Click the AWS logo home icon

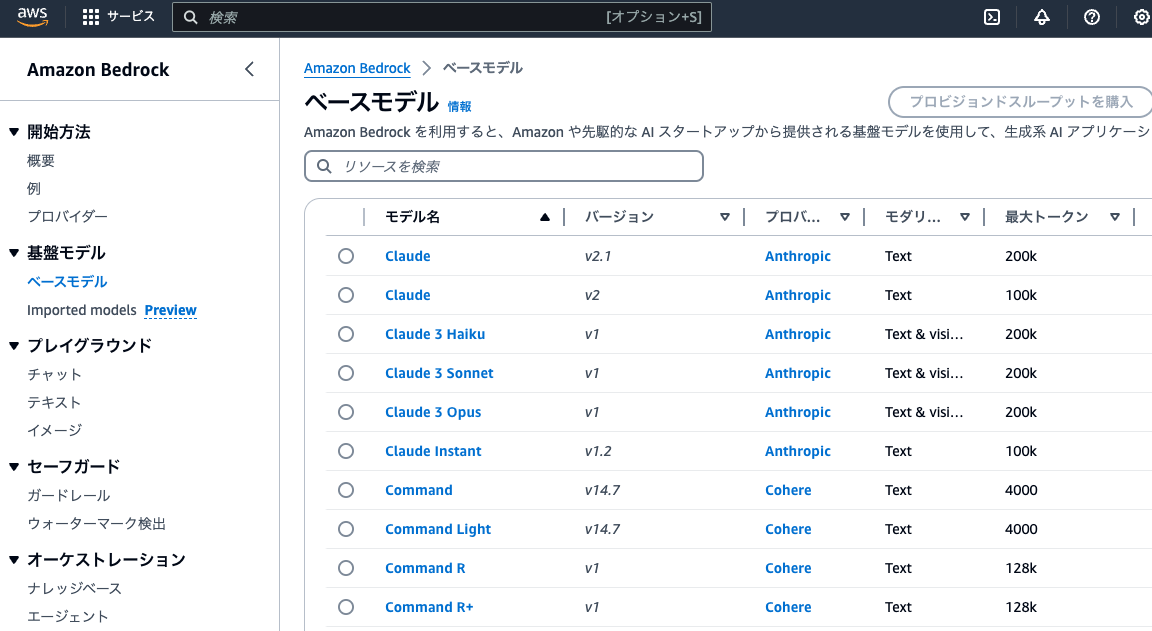[x=33, y=16]
